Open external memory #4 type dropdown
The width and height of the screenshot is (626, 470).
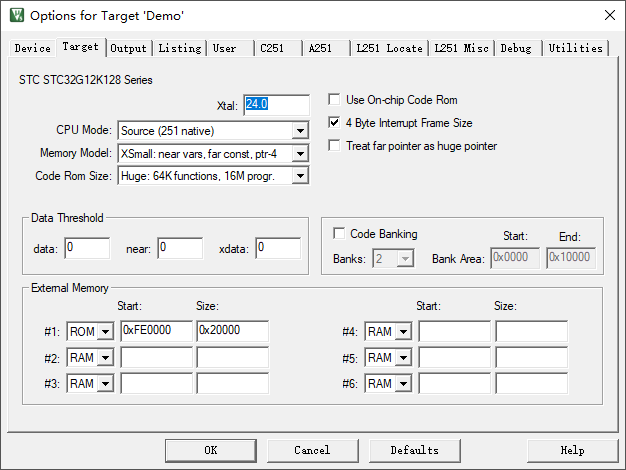pos(404,332)
